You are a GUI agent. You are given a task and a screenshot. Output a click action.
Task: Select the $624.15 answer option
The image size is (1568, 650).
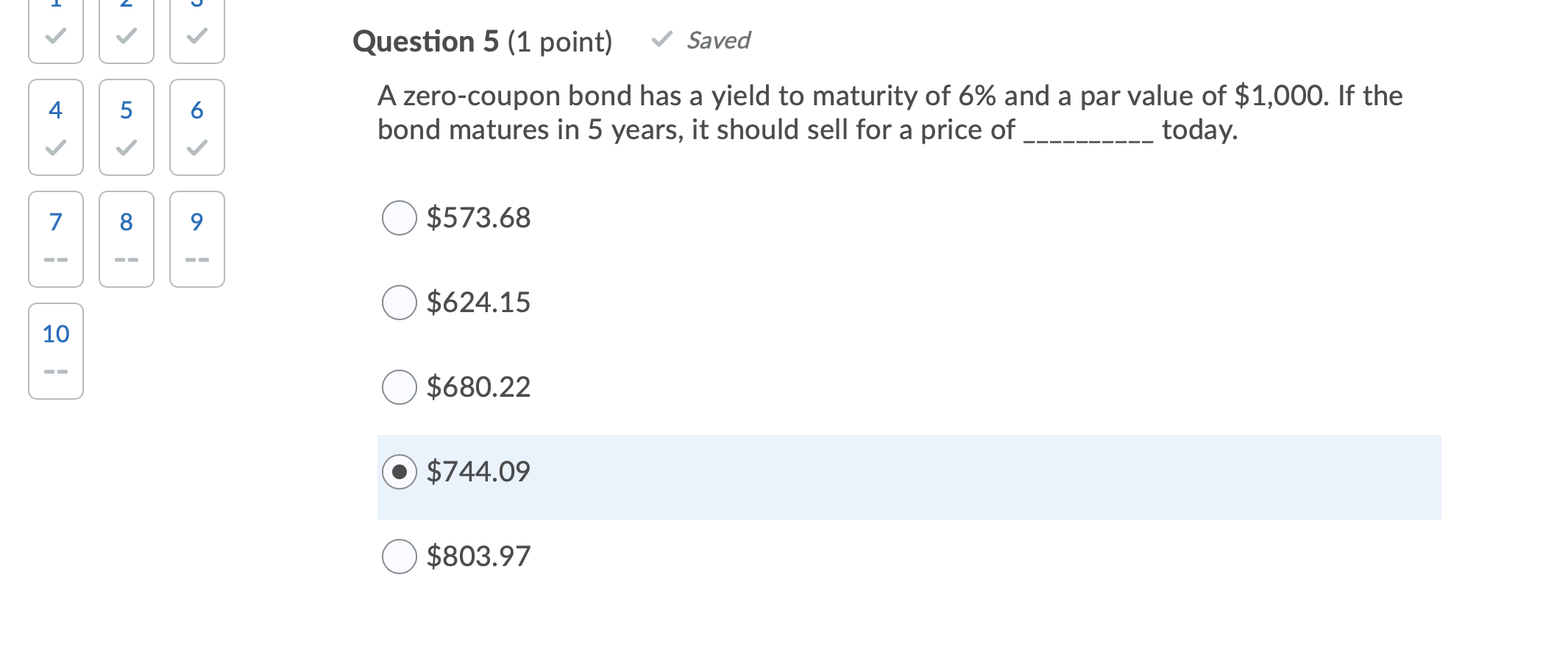click(399, 302)
